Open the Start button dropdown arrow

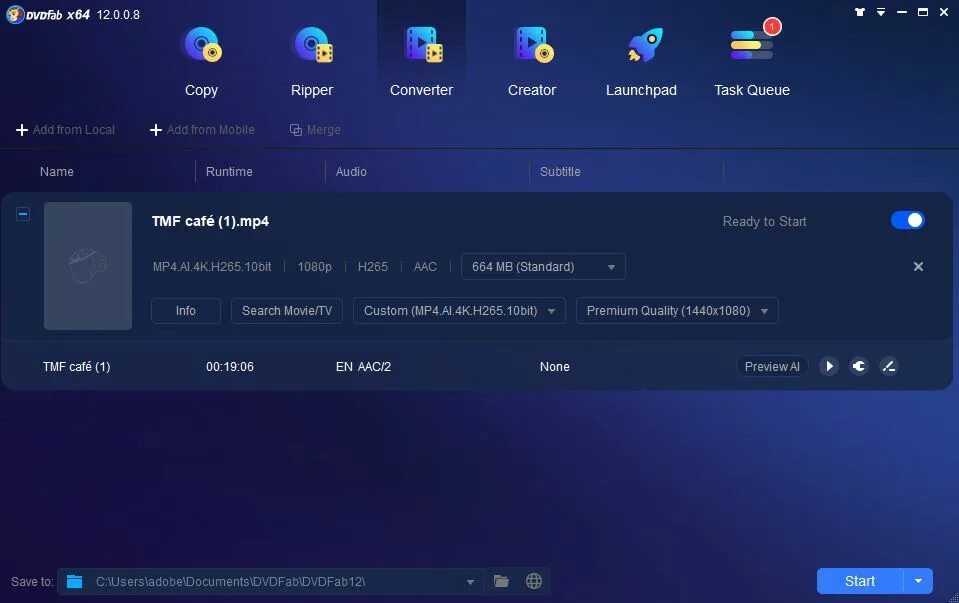(918, 581)
